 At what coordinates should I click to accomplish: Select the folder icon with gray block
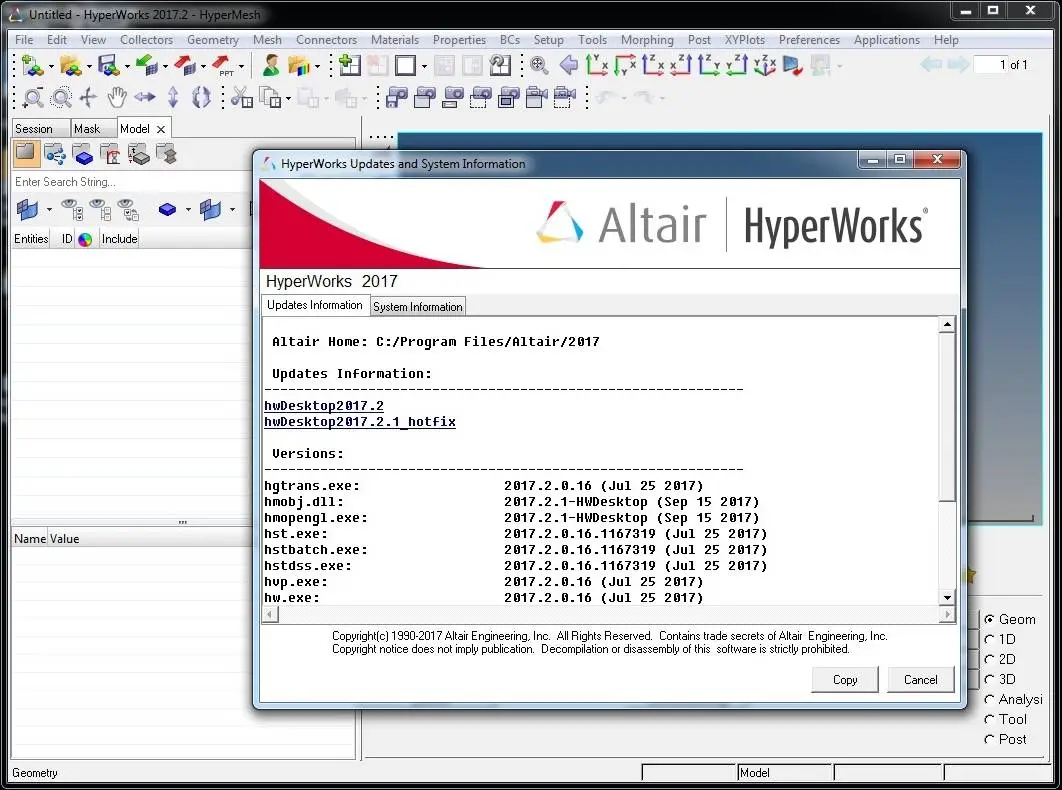[x=138, y=154]
